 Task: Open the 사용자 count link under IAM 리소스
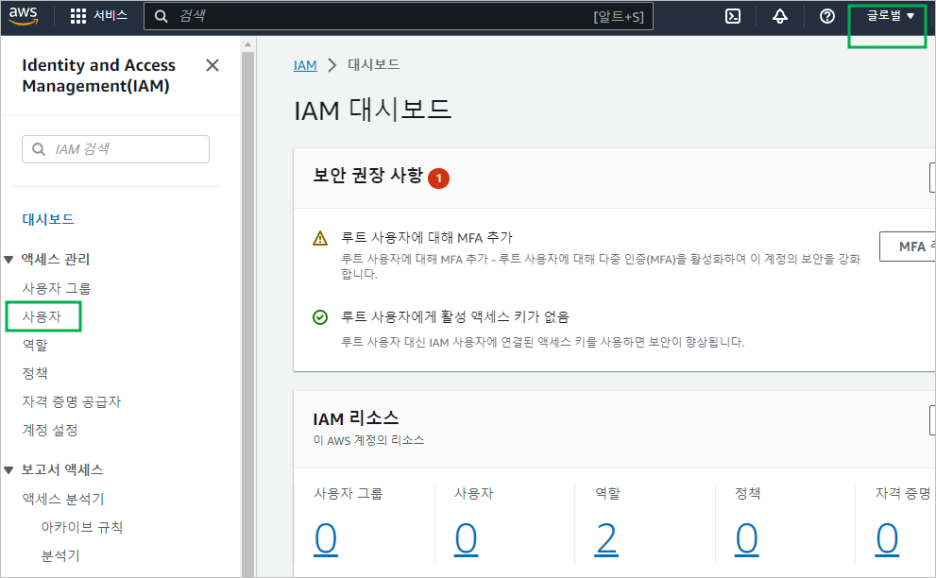point(466,539)
